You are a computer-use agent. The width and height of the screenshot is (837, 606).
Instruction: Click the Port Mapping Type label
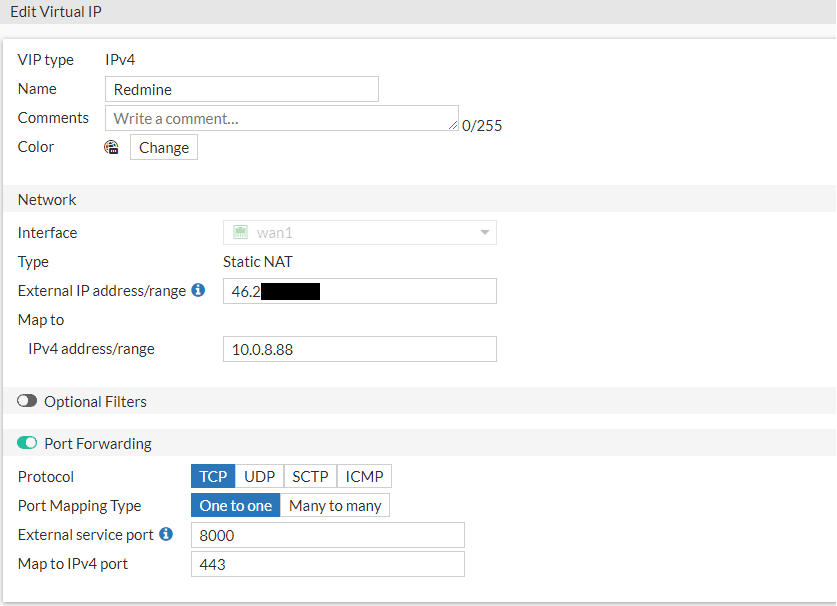click(x=80, y=506)
